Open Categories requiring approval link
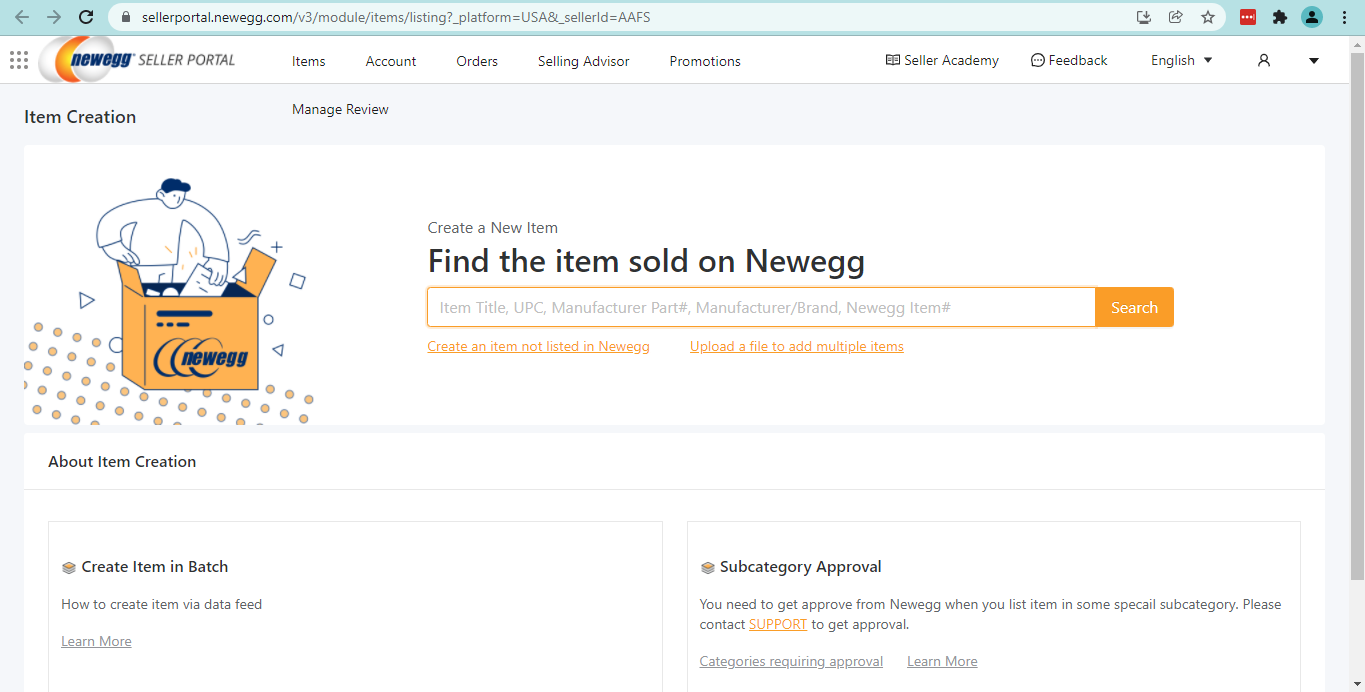The height and width of the screenshot is (692, 1365). coord(791,661)
